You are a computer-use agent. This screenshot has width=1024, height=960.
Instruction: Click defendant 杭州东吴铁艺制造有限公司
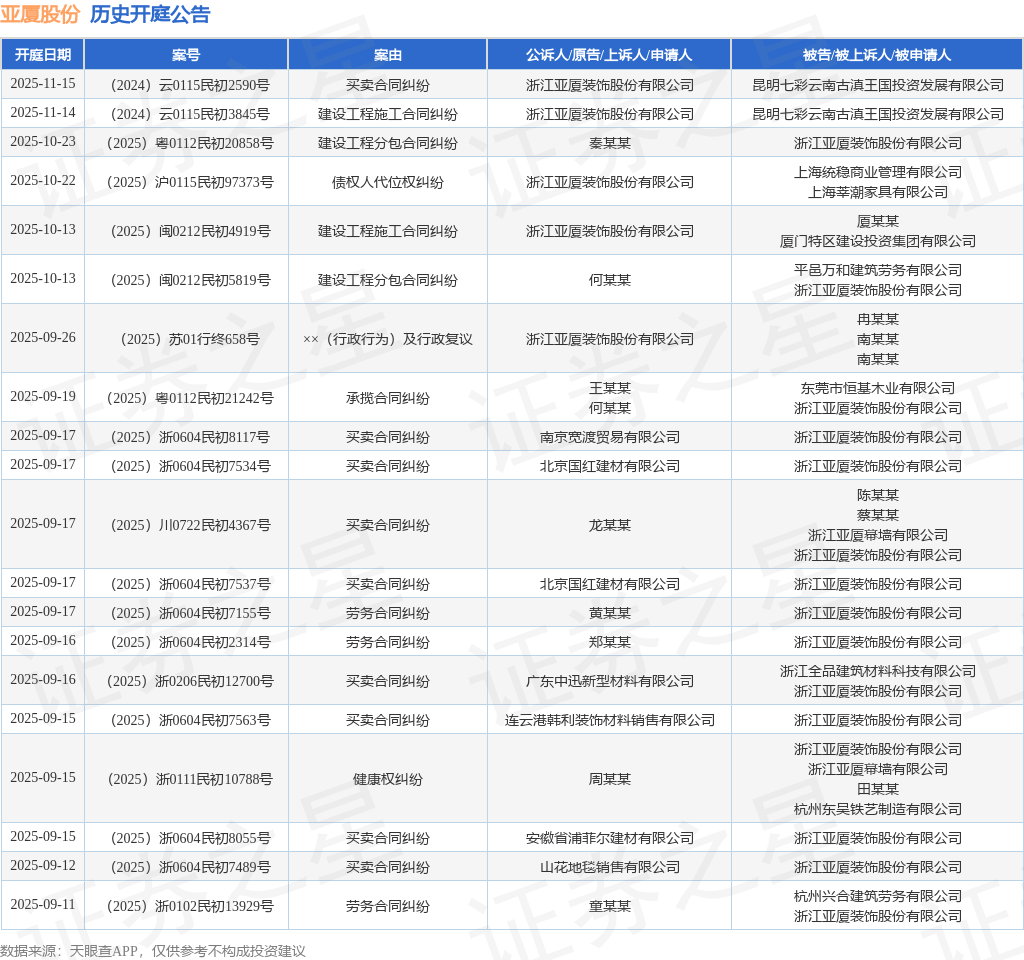coord(878,808)
